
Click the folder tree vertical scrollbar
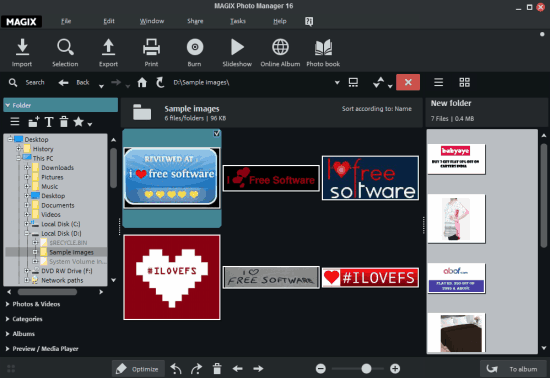[113, 168]
